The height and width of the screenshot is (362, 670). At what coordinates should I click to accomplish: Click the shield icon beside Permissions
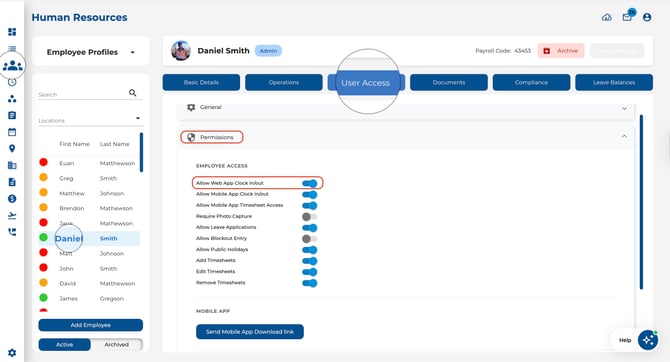[x=191, y=137]
